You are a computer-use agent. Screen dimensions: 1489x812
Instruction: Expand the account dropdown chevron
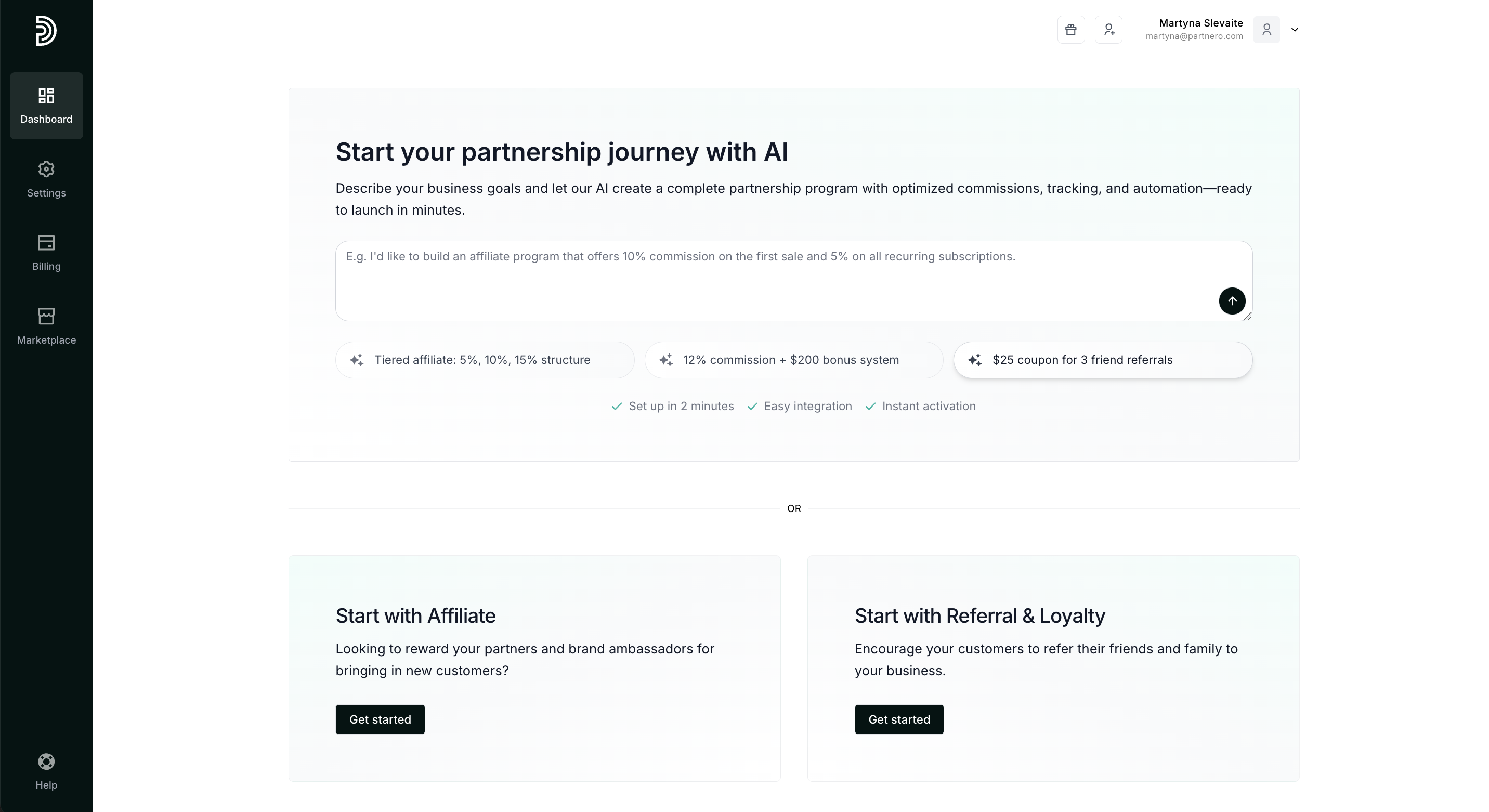[x=1295, y=30]
